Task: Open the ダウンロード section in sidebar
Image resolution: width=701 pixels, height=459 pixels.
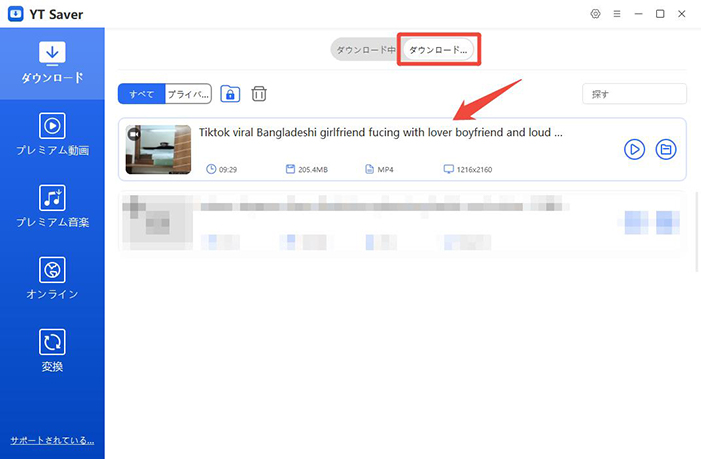Action: 52,62
